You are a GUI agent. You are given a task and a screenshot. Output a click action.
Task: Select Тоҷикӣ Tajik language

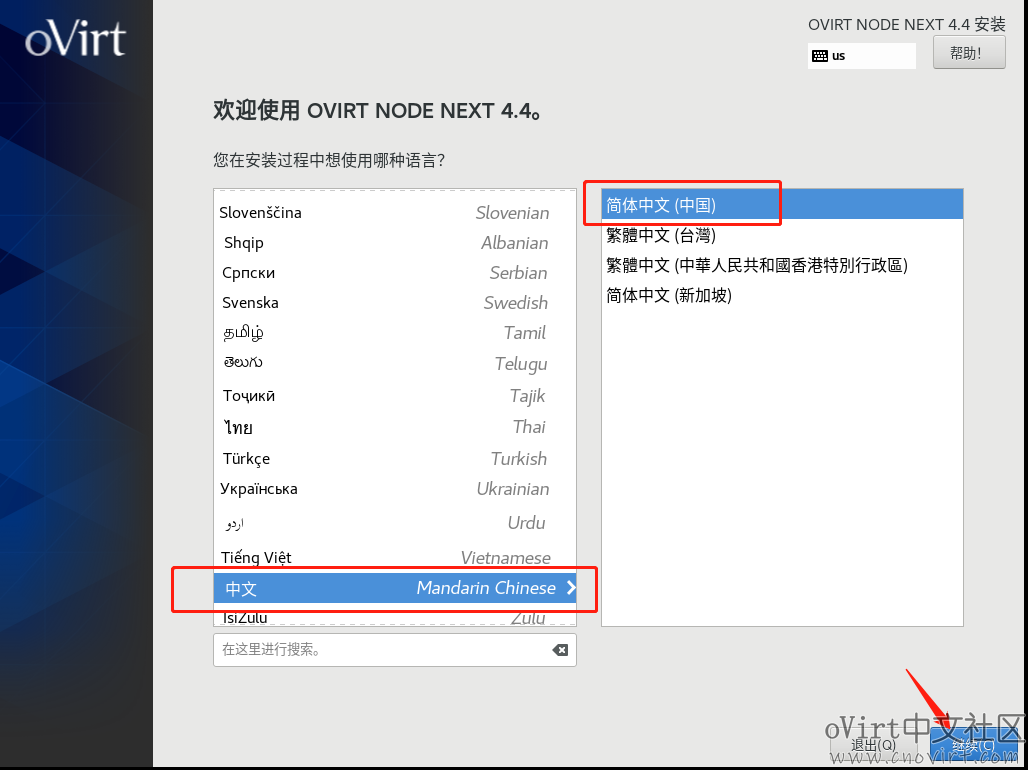pyautogui.click(x=395, y=395)
